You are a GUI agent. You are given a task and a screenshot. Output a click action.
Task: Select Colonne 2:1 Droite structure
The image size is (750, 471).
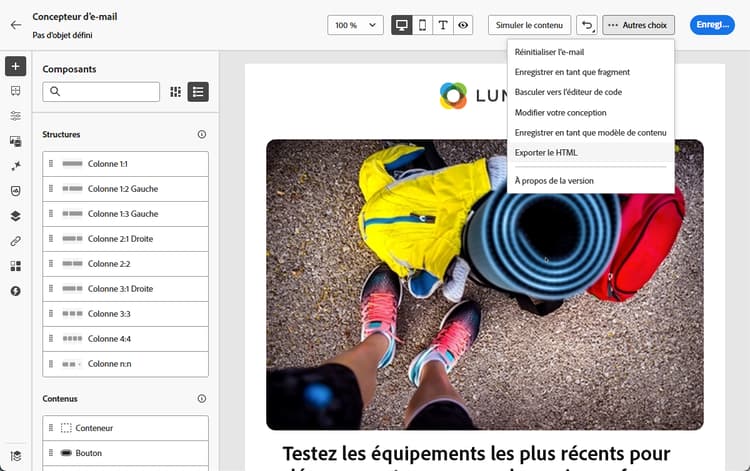125,239
